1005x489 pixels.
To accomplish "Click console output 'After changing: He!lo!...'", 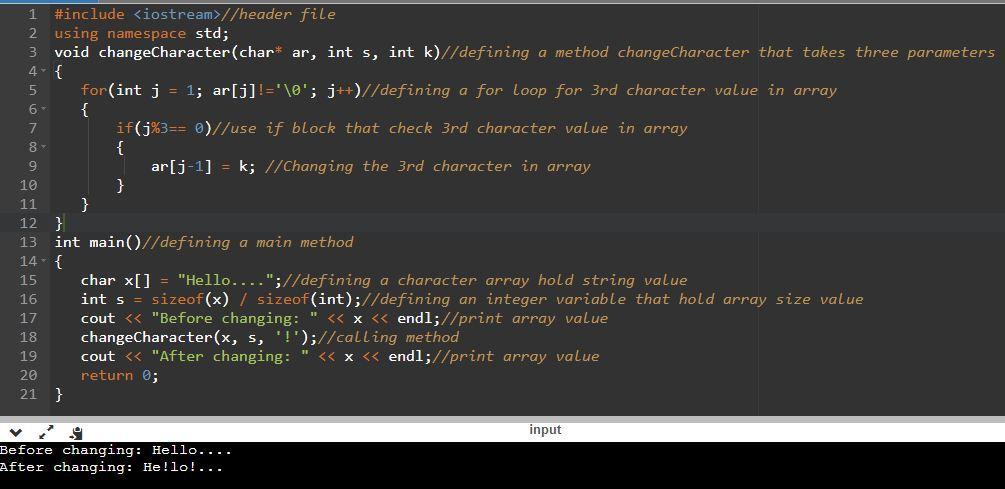I will tap(112, 467).
